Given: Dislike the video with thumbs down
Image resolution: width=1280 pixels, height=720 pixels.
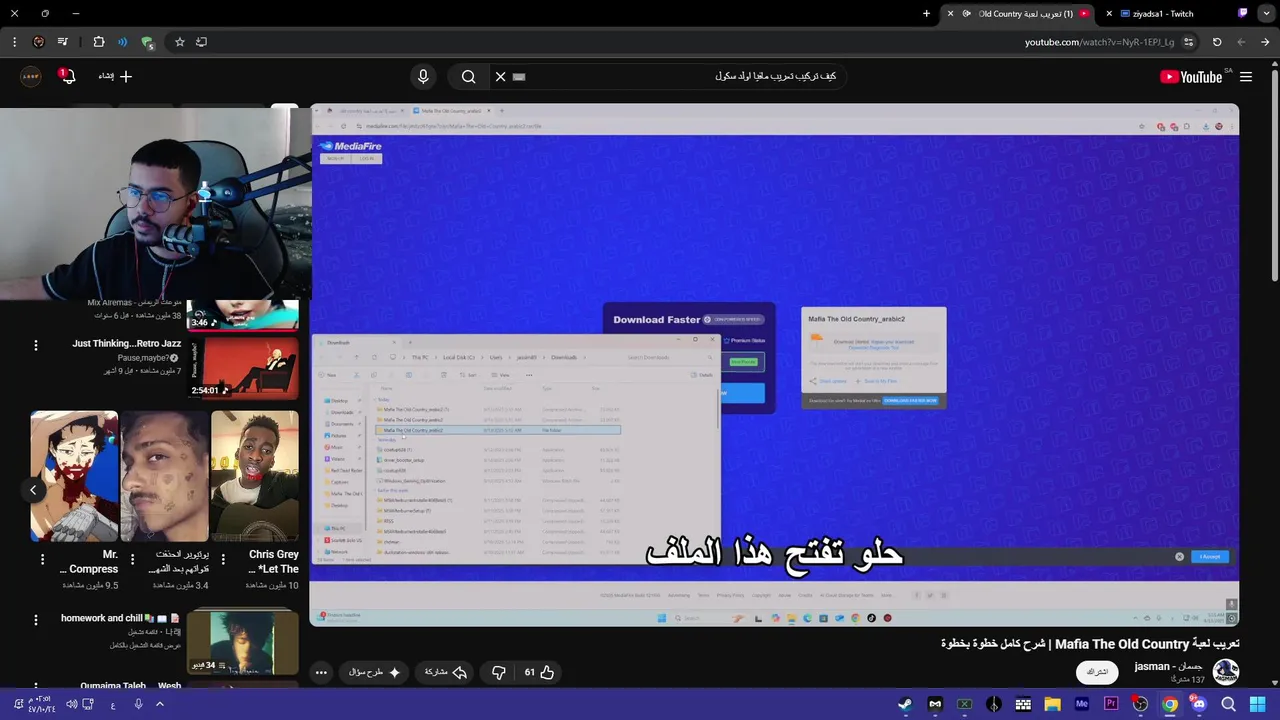Looking at the screenshot, I should pyautogui.click(x=499, y=672).
